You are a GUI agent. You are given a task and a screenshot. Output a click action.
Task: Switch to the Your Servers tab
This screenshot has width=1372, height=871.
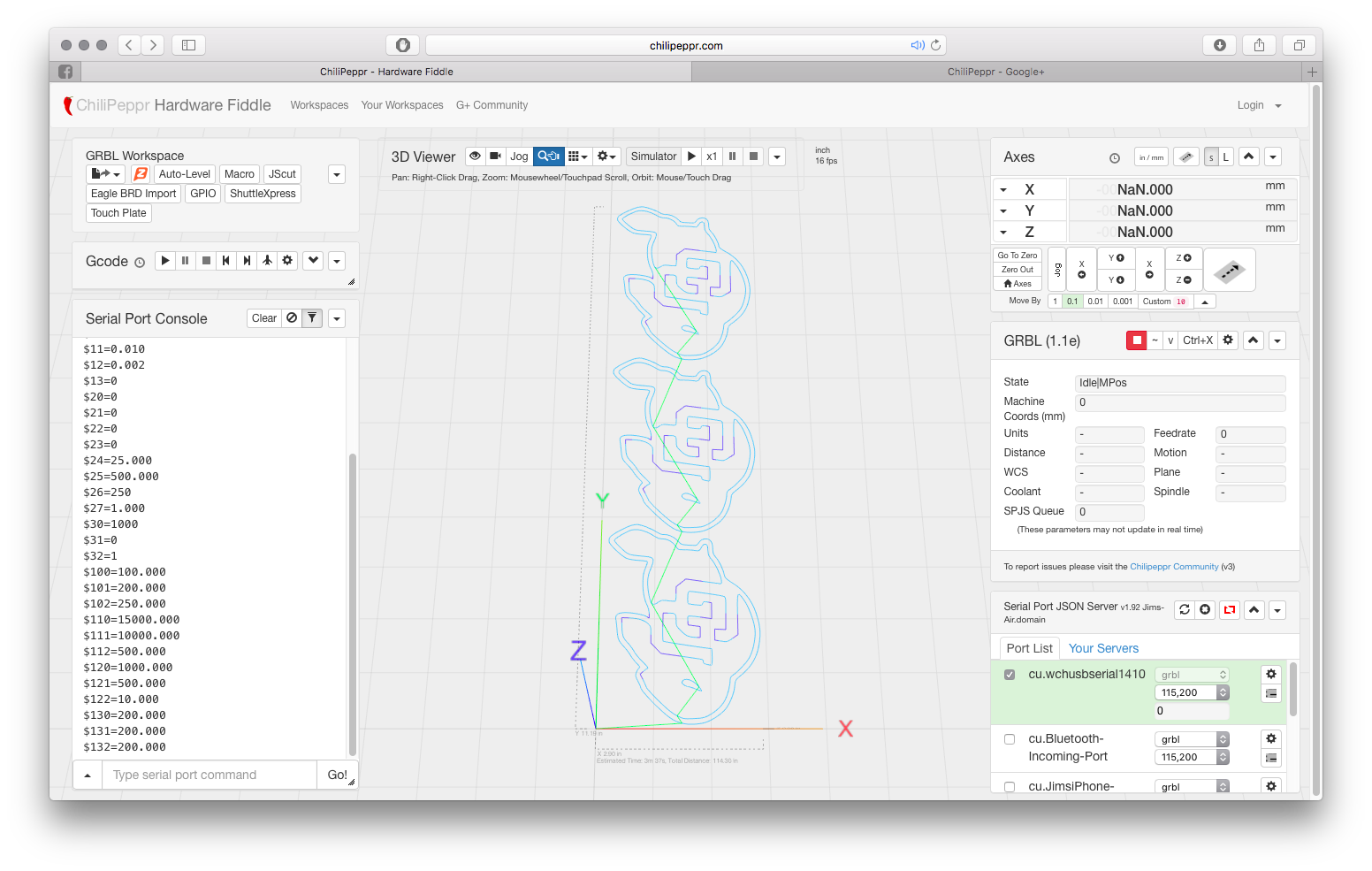(1103, 648)
